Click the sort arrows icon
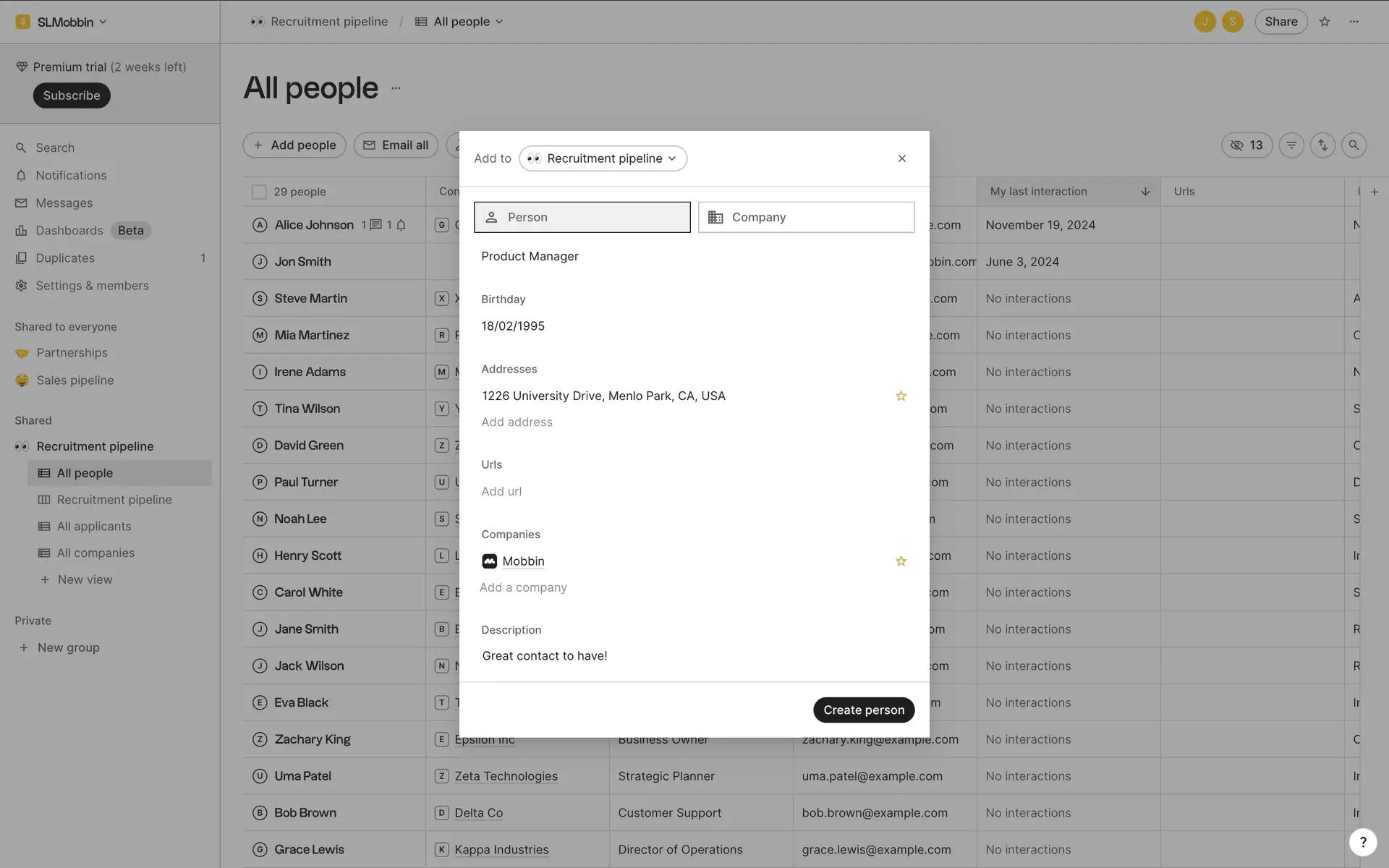Image resolution: width=1389 pixels, height=868 pixels. 1322,145
